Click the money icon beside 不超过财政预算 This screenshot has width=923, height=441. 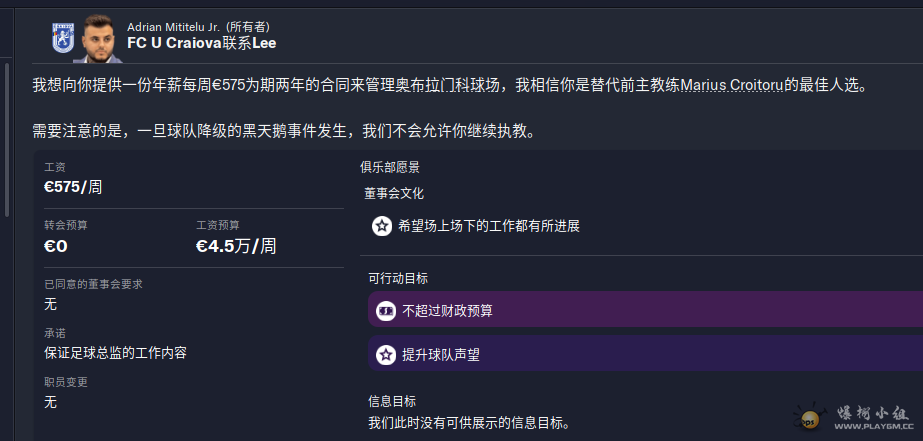point(385,311)
